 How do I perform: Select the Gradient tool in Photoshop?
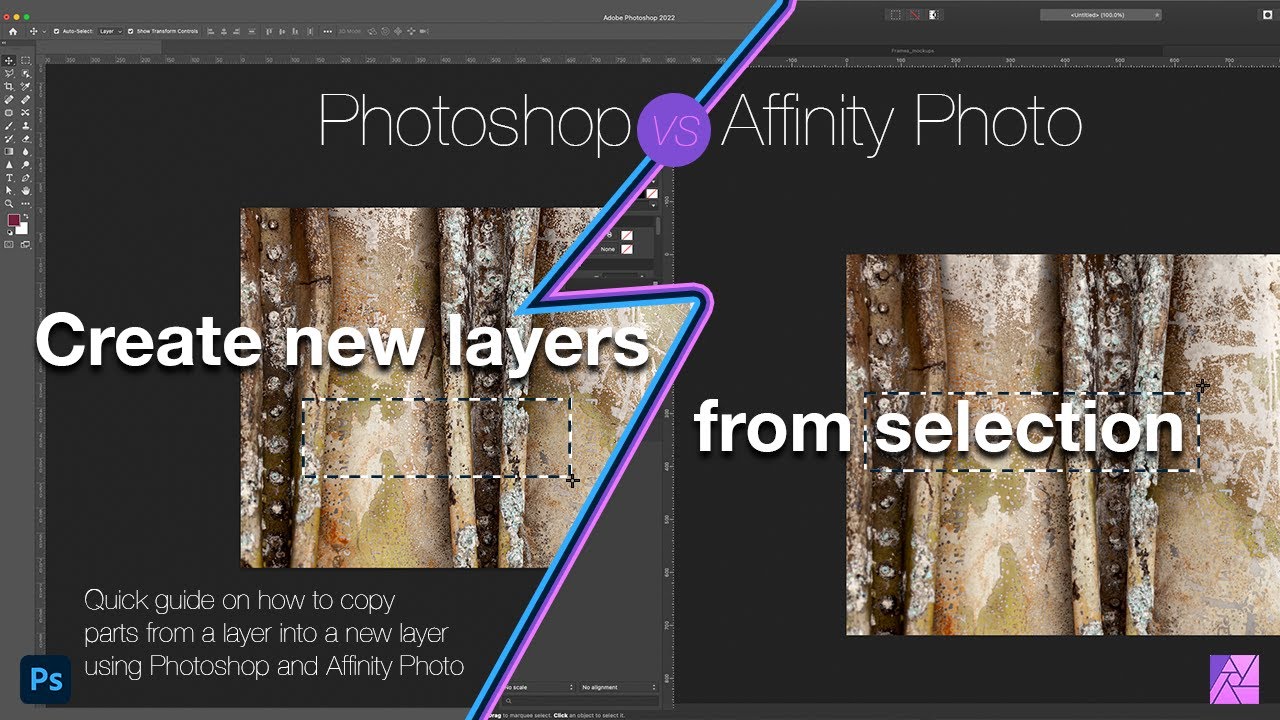coord(9,151)
